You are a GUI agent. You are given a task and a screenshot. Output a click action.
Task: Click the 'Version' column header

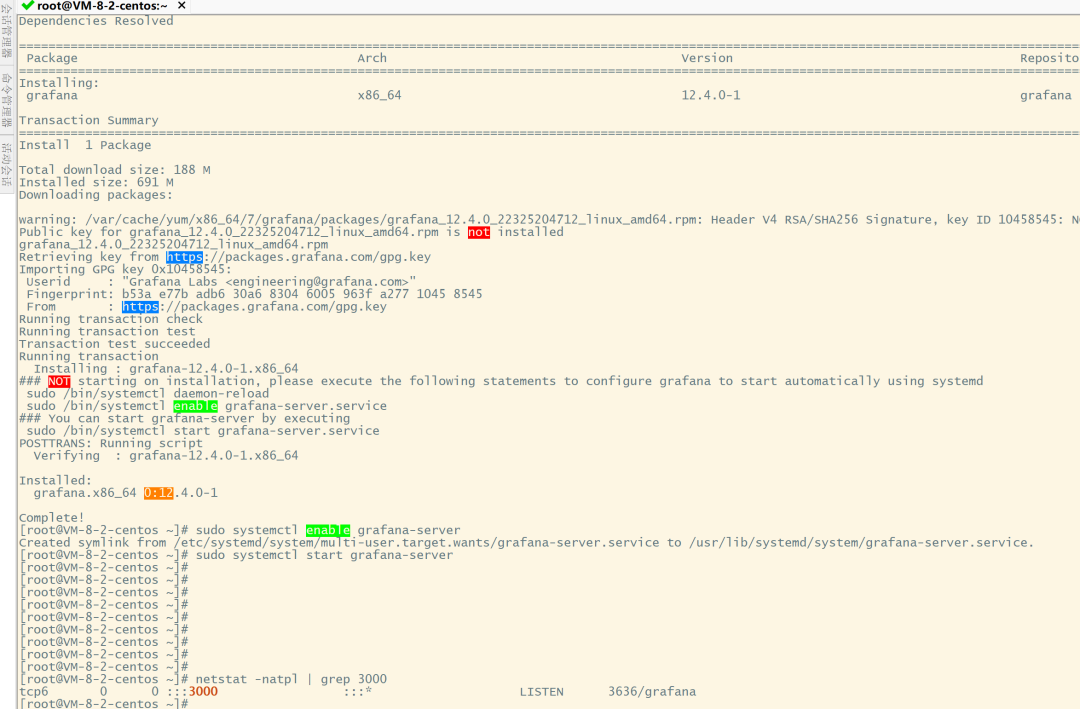[x=707, y=58]
